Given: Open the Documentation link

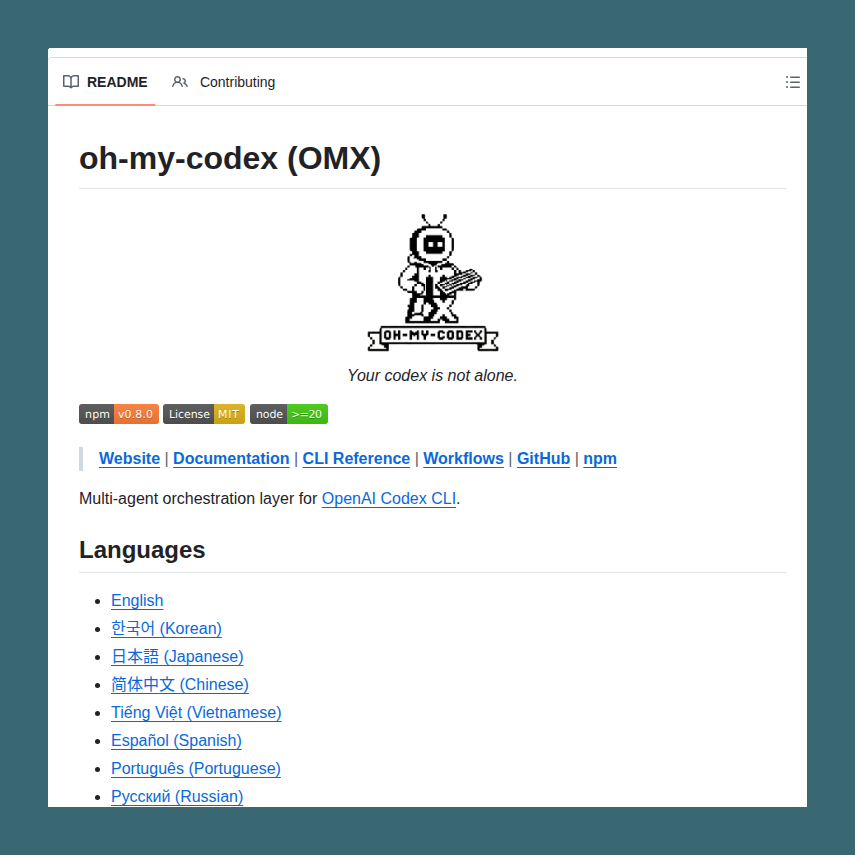Looking at the screenshot, I should click(231, 459).
